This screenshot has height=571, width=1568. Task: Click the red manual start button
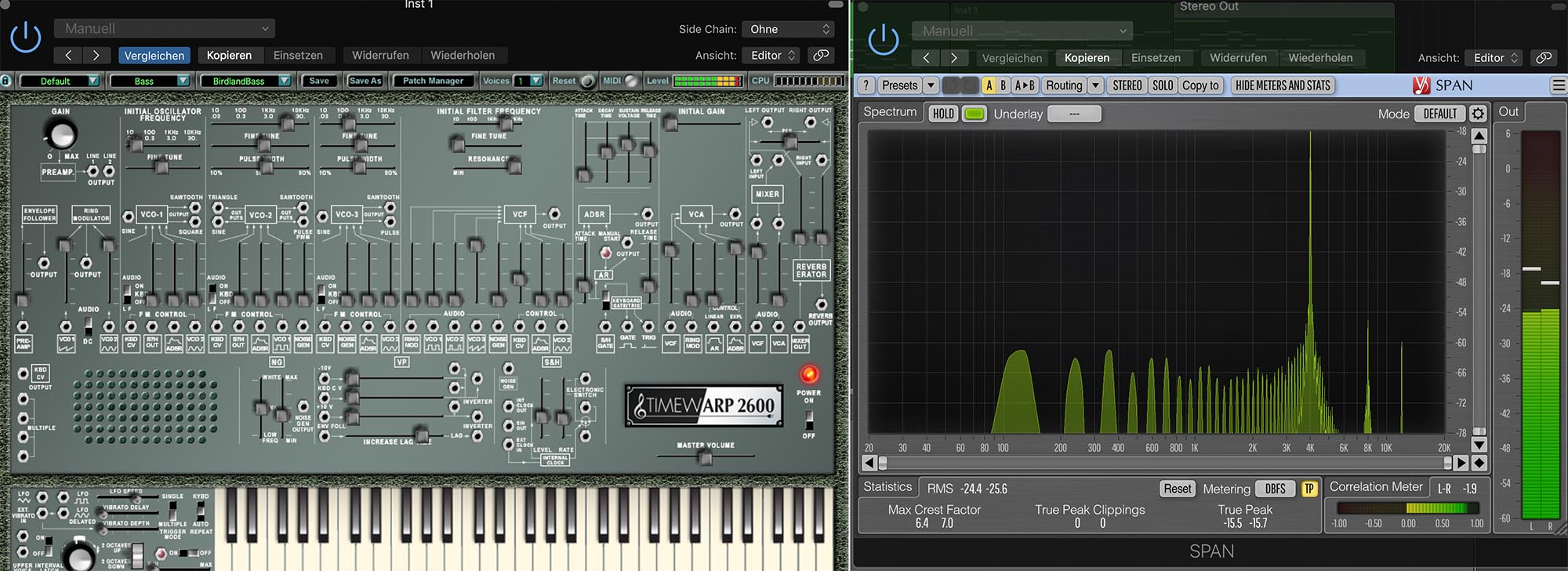click(x=605, y=253)
